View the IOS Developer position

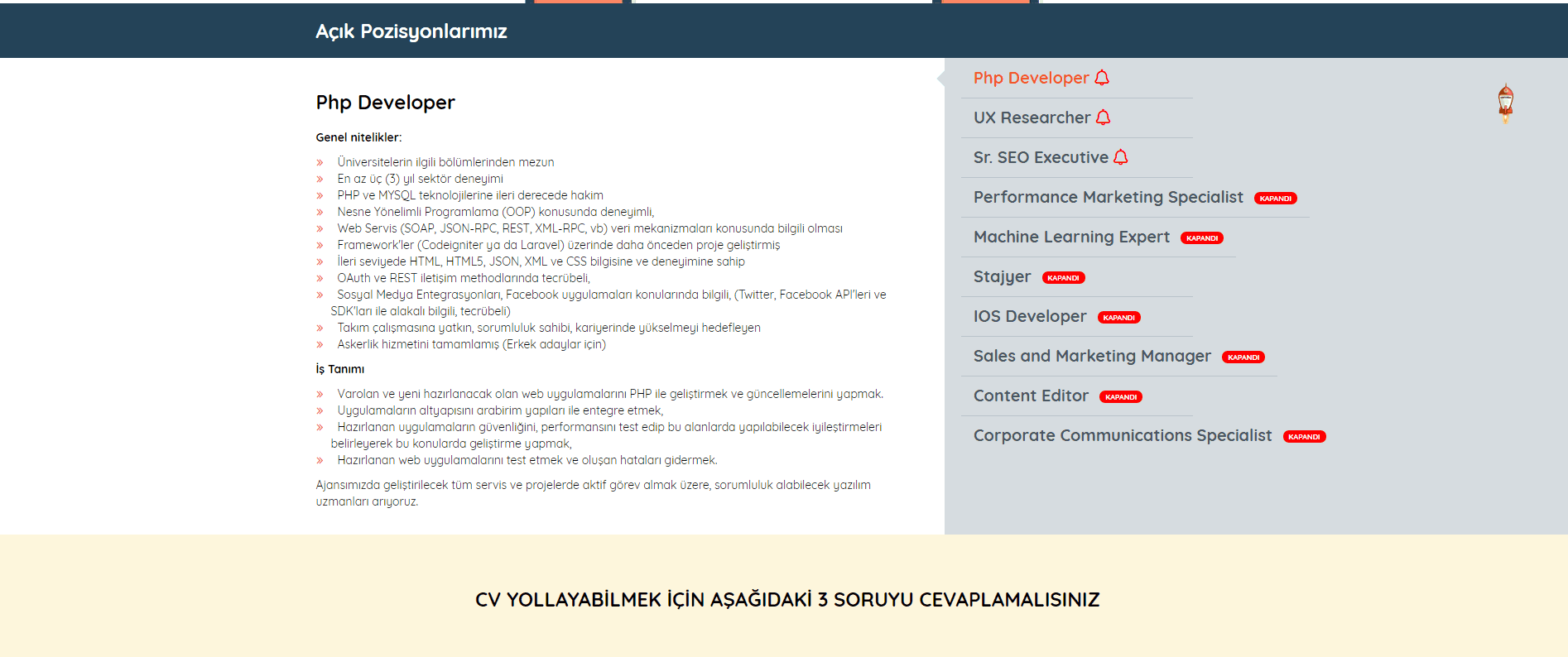pyautogui.click(x=1029, y=316)
